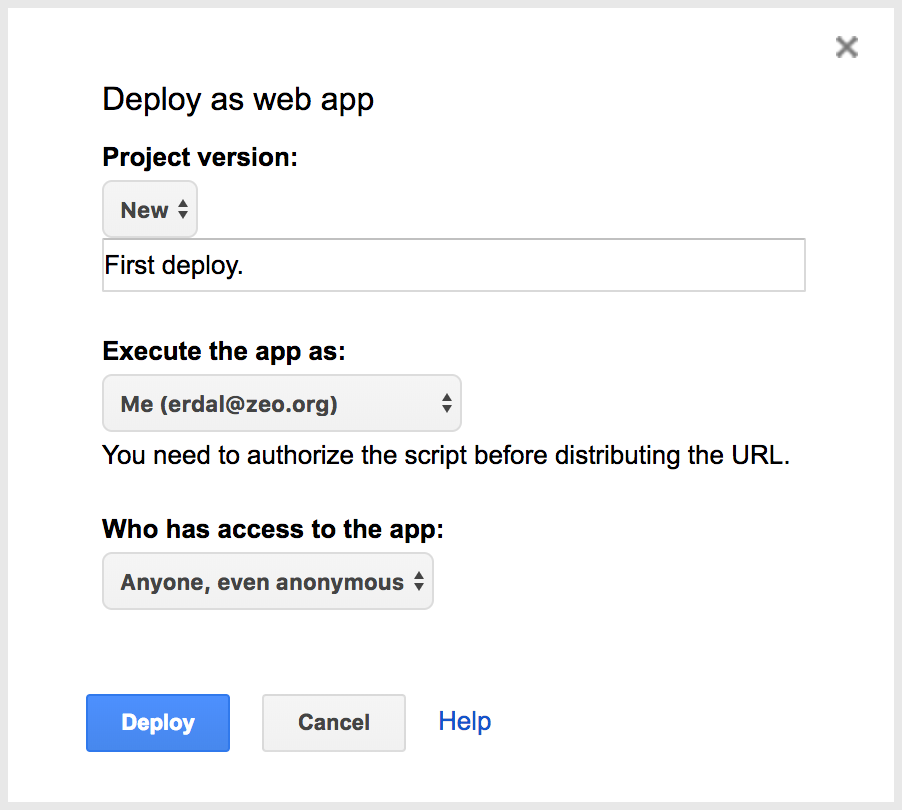Open the Project version New dropdown
Image resolution: width=902 pixels, height=810 pixels.
click(150, 209)
